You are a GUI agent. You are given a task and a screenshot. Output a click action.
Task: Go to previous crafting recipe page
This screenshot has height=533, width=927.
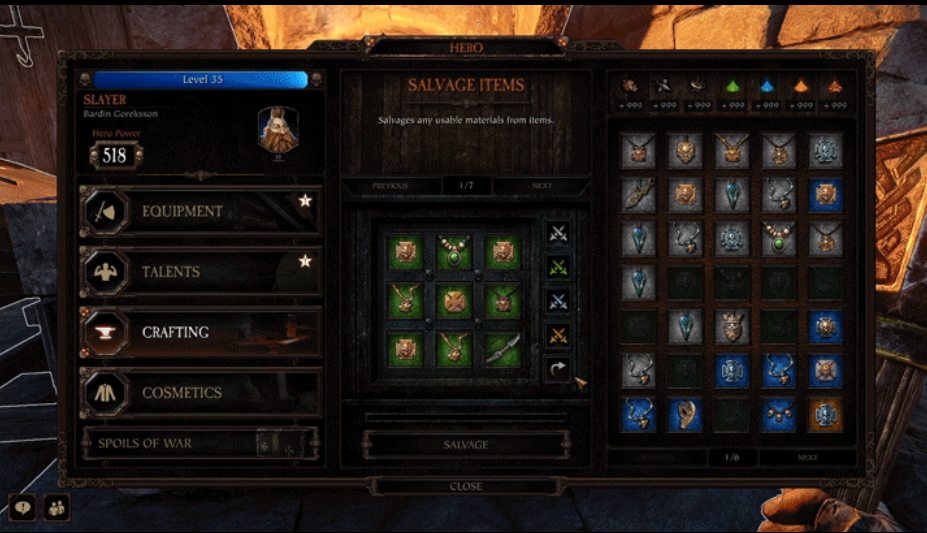pyautogui.click(x=390, y=186)
